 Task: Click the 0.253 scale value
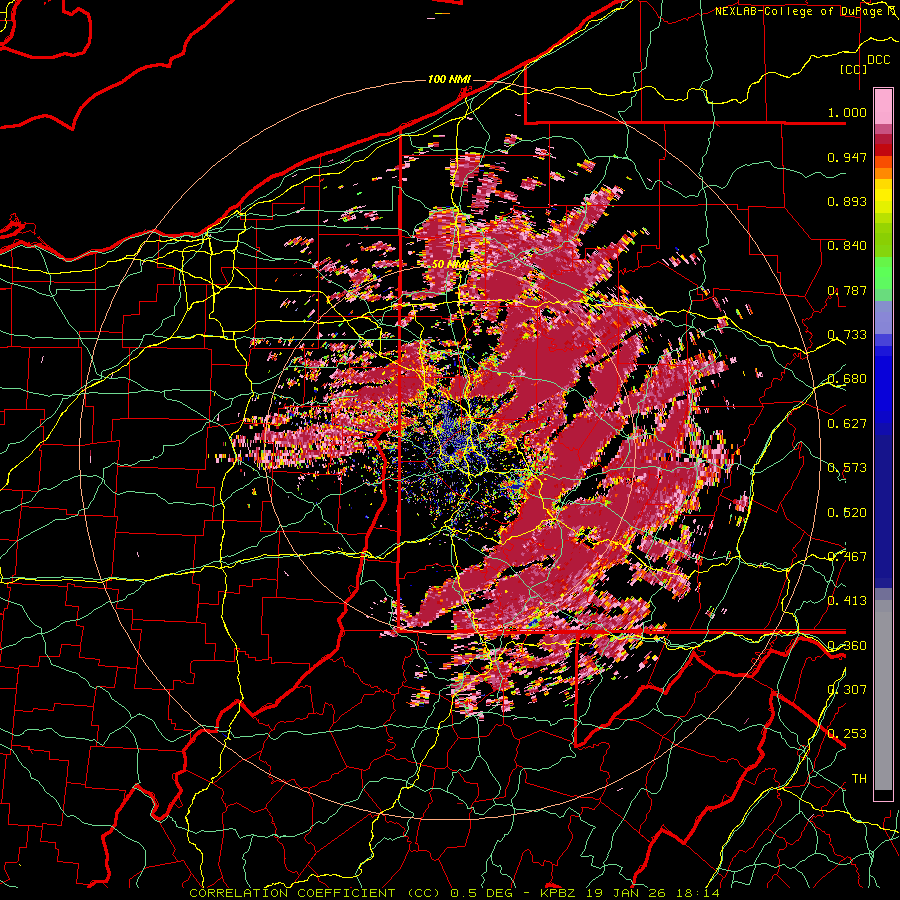pos(847,734)
